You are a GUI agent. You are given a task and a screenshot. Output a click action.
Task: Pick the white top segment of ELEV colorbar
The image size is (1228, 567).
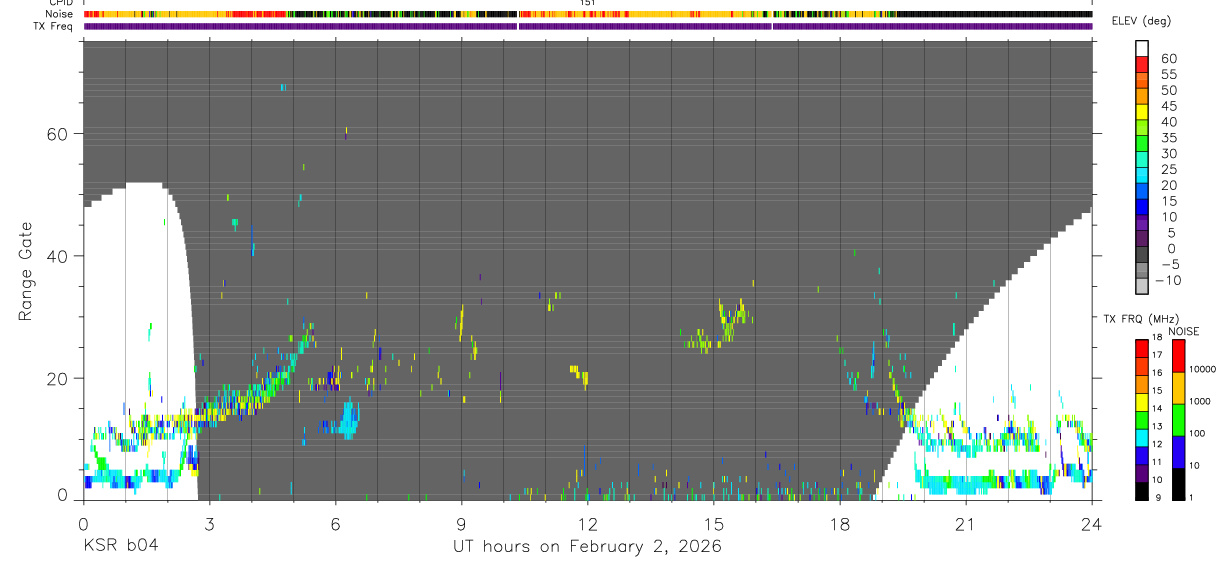click(x=1142, y=49)
